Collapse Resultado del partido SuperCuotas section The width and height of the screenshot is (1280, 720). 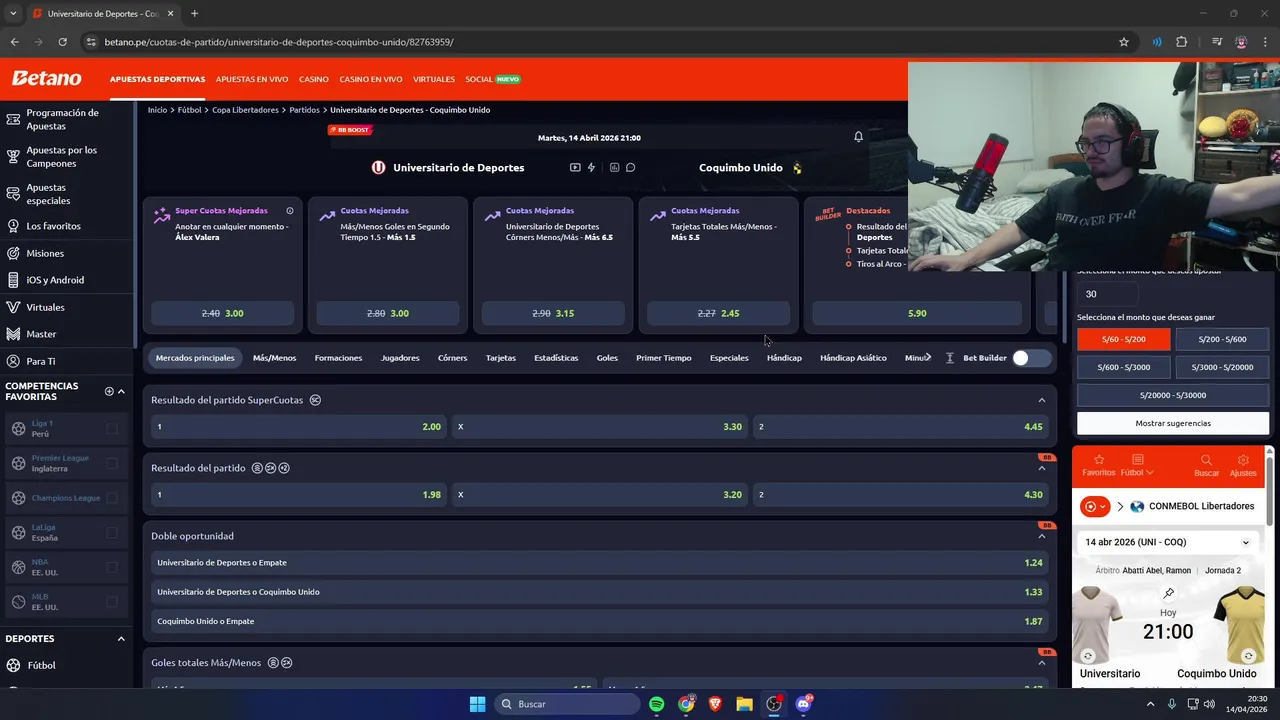pyautogui.click(x=1041, y=400)
